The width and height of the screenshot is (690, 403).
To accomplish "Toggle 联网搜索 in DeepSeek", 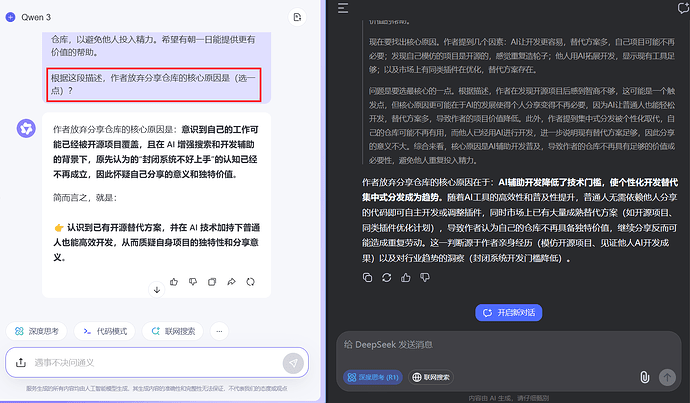I will (x=431, y=377).
